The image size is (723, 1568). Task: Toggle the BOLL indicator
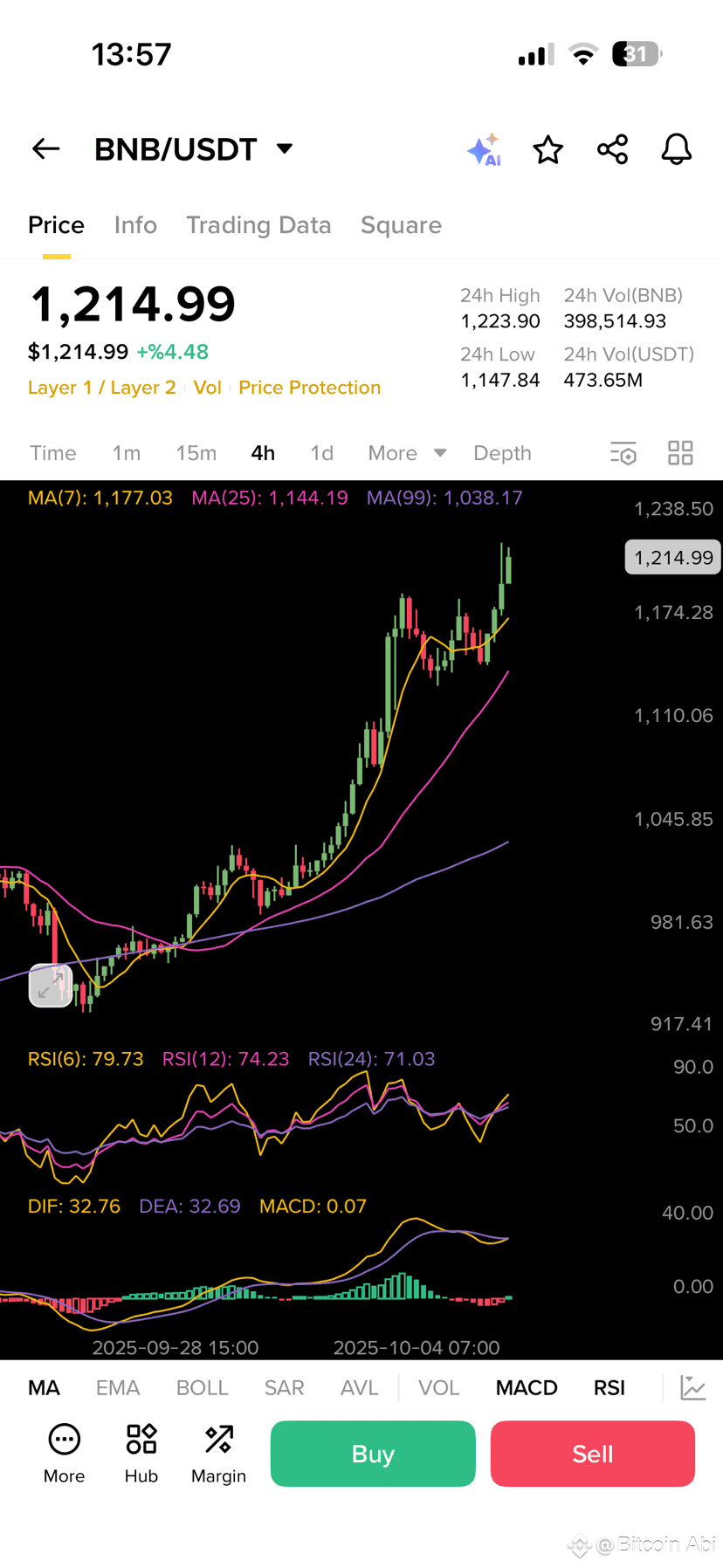tap(202, 1388)
